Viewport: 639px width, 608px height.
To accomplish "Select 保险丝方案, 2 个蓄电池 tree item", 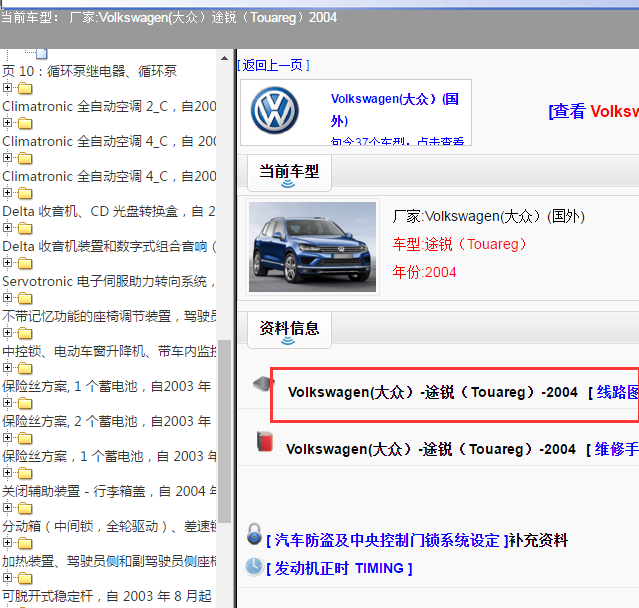I will [x=107, y=421].
